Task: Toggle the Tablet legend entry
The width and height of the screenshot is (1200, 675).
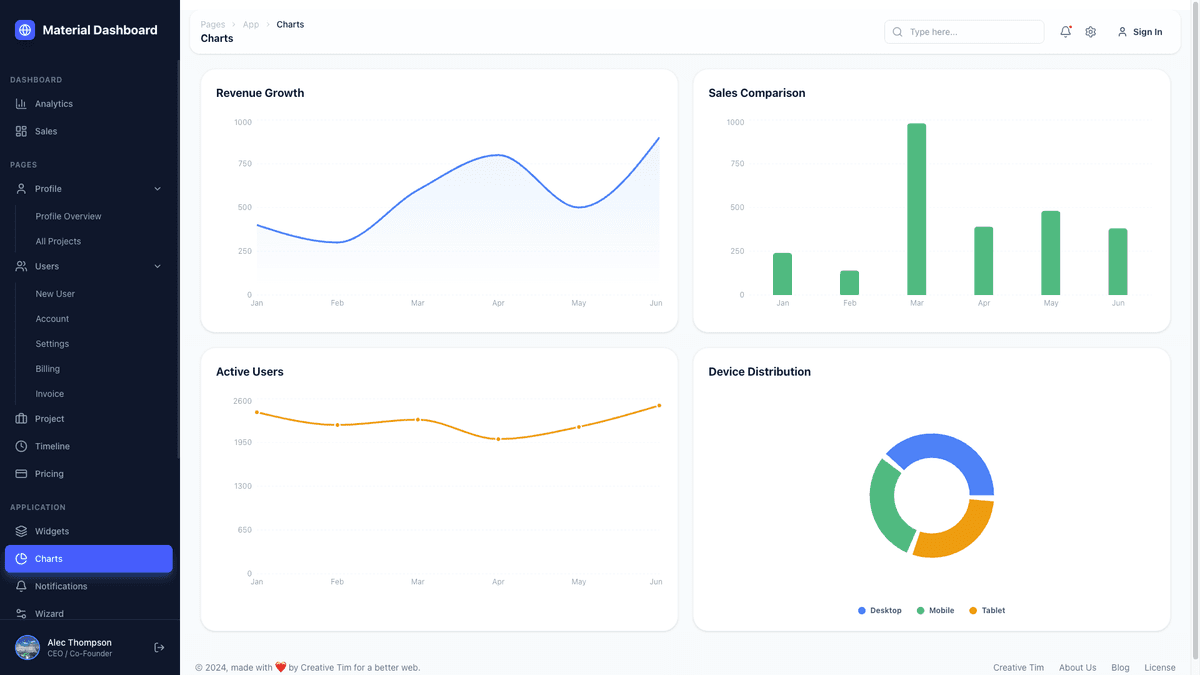Action: click(986, 610)
